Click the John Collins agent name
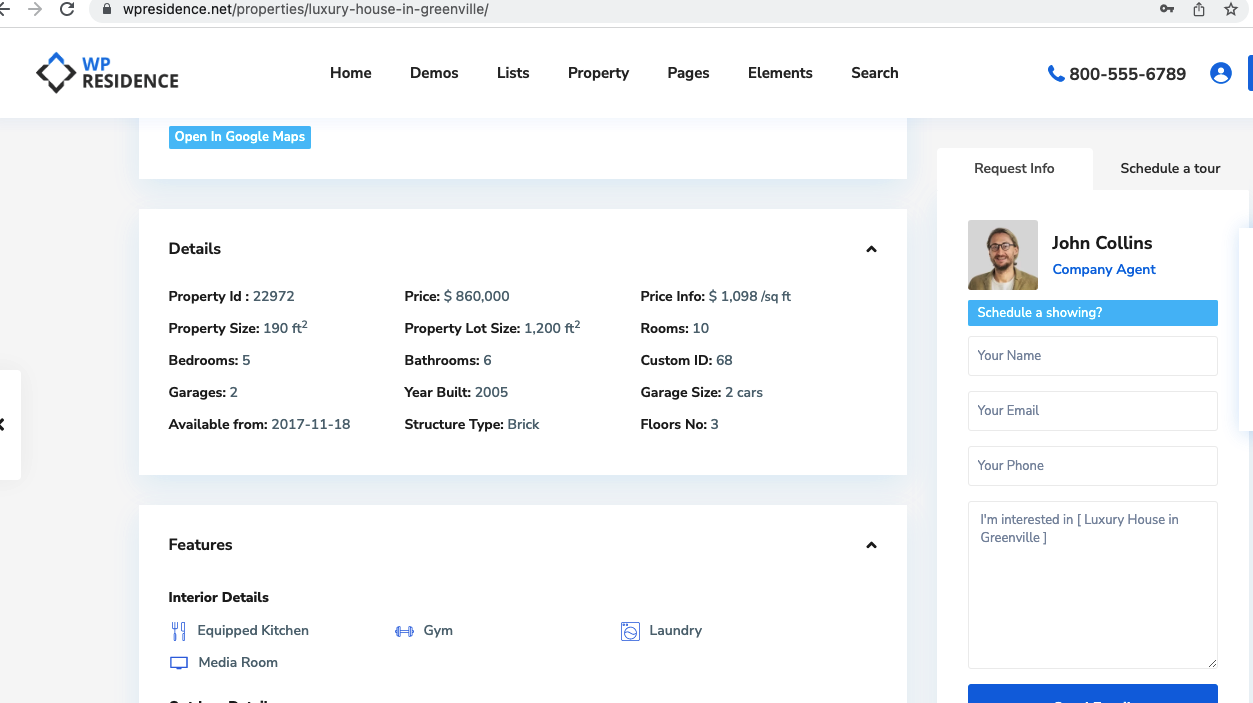 1102,243
